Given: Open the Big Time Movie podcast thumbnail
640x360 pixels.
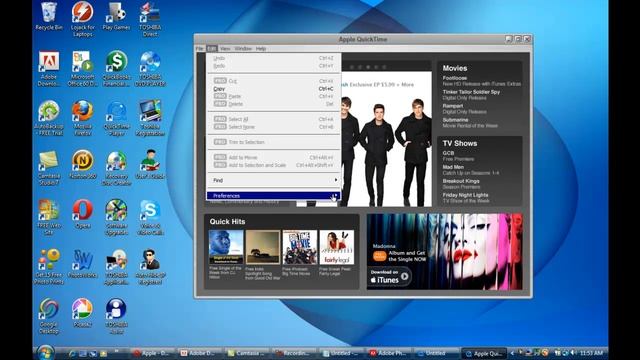Looking at the screenshot, I should (x=300, y=247).
